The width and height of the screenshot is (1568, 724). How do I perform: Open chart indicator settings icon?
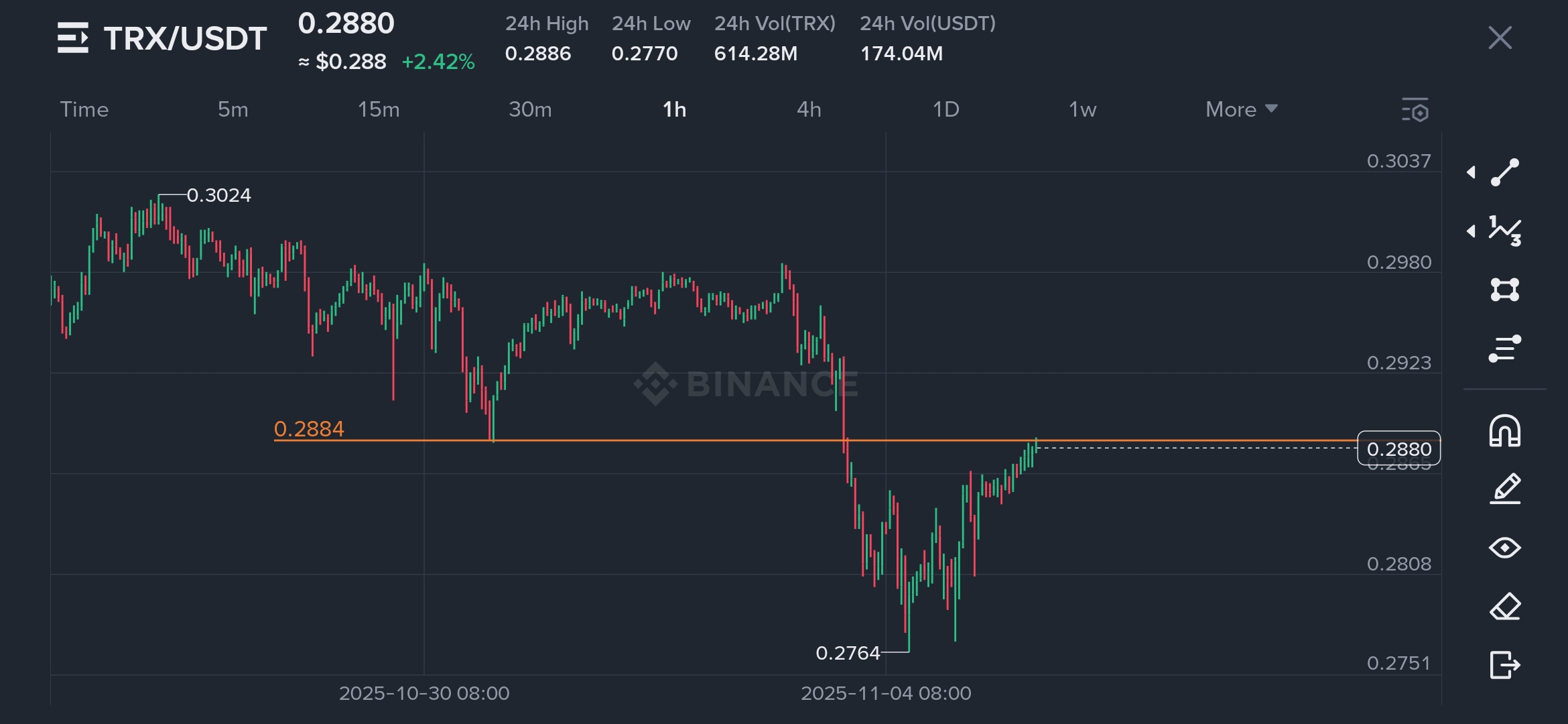pyautogui.click(x=1415, y=110)
